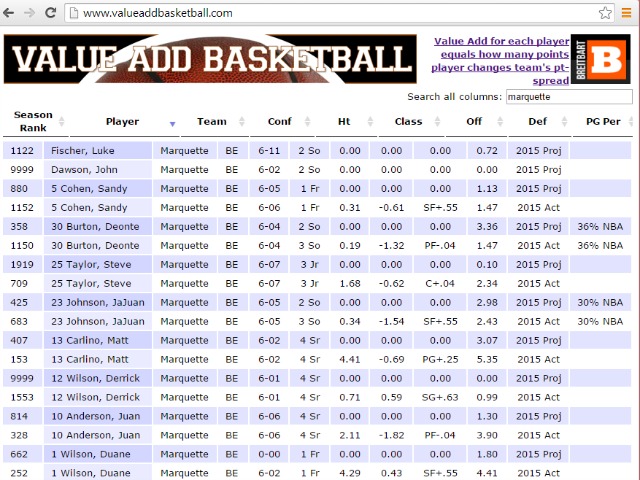The image size is (640, 480).
Task: Click value 'SG+.63' in Derrick Wilson row
Action: coord(440,397)
